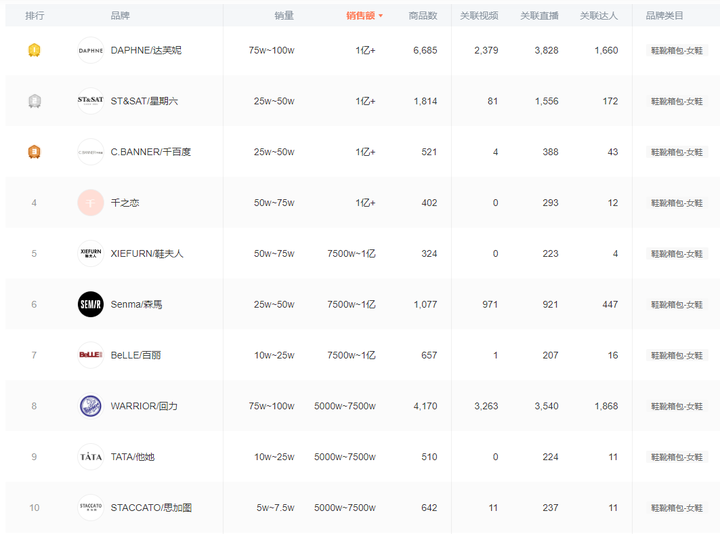
Task: Sort by the 关联视频 column header
Action: 479,16
